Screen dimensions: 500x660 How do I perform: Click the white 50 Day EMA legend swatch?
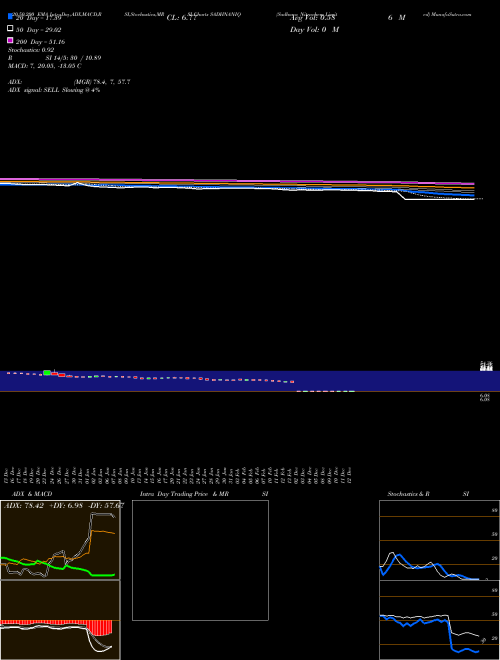(x=11, y=29)
